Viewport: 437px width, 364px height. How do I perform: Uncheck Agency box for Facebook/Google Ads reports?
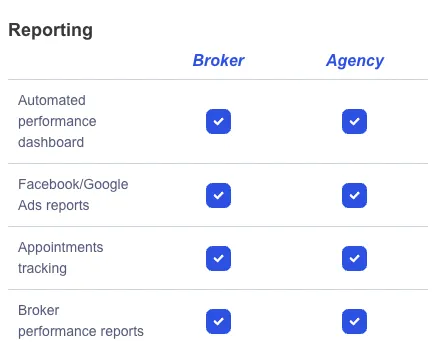(354, 195)
